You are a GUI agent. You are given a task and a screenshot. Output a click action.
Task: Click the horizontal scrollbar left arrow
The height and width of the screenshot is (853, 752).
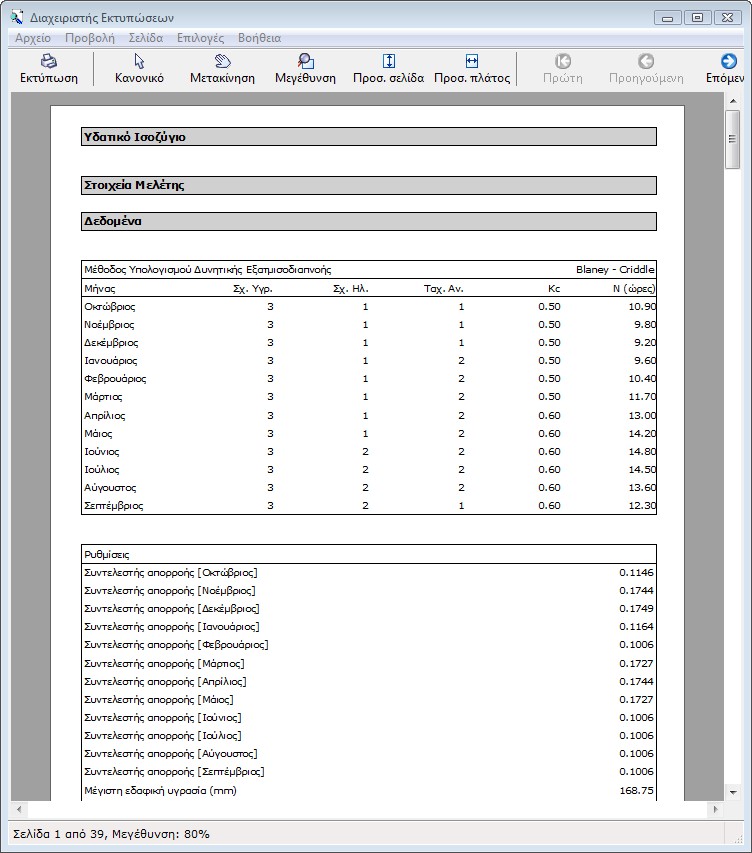pyautogui.click(x=18, y=808)
